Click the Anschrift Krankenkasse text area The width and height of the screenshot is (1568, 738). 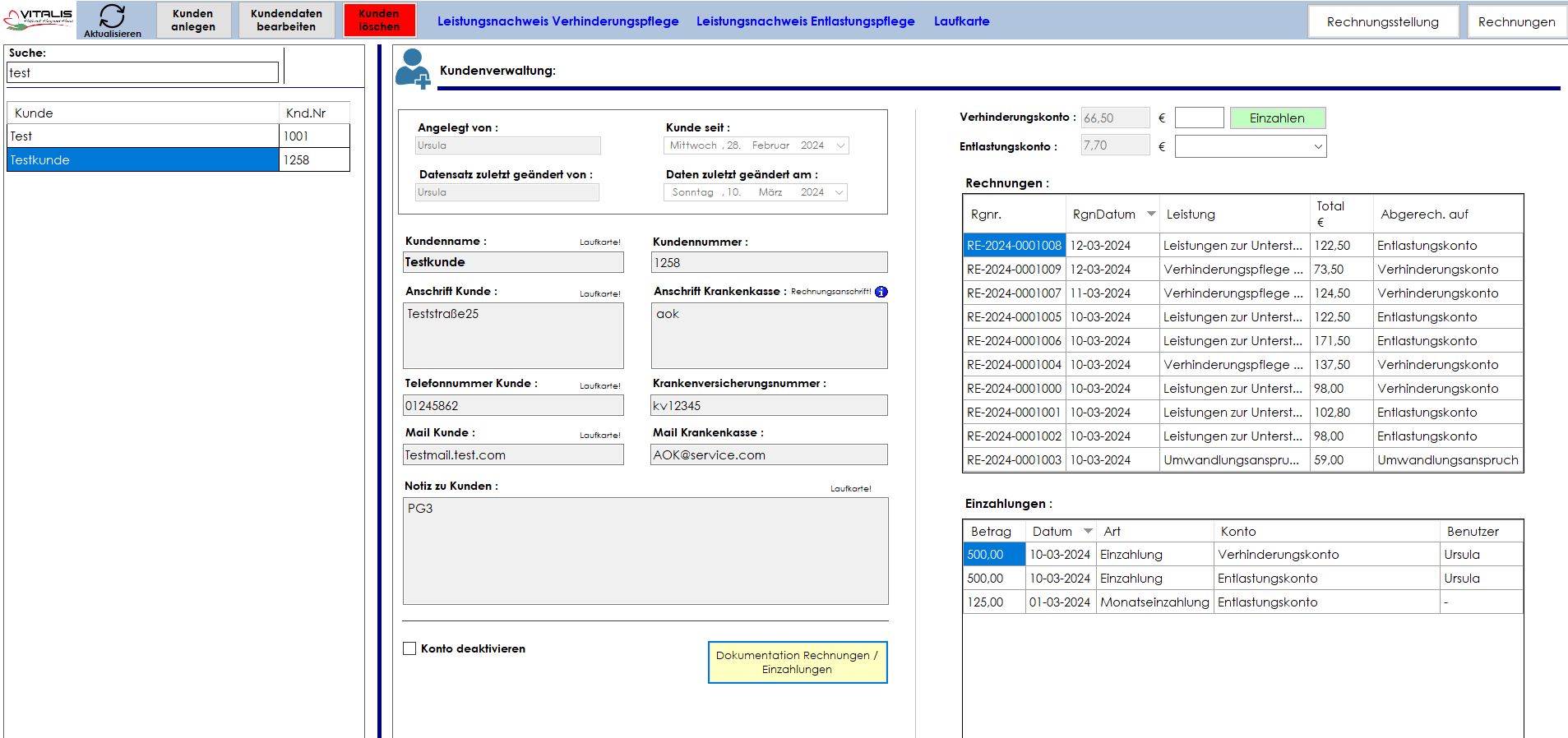click(x=769, y=335)
